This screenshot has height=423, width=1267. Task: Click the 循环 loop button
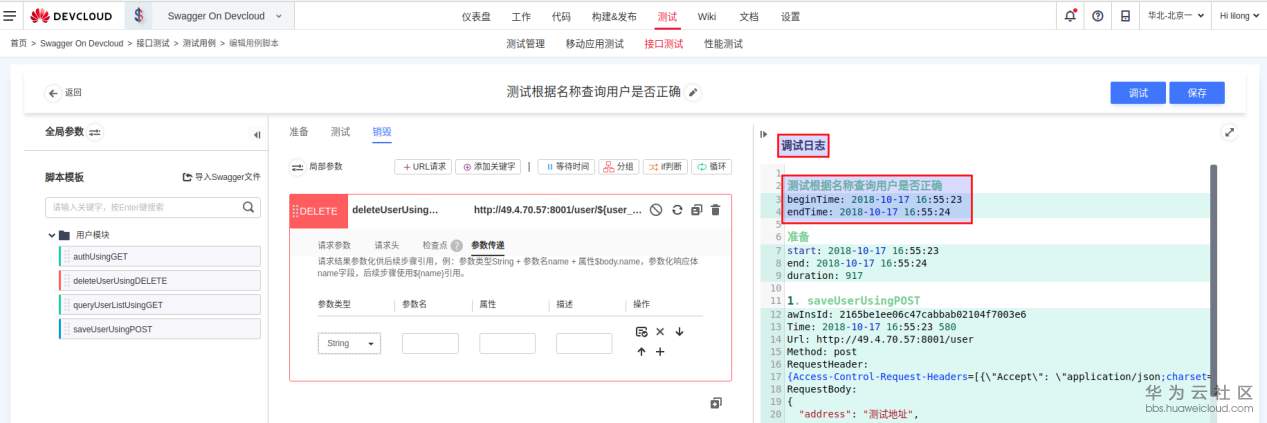point(712,167)
